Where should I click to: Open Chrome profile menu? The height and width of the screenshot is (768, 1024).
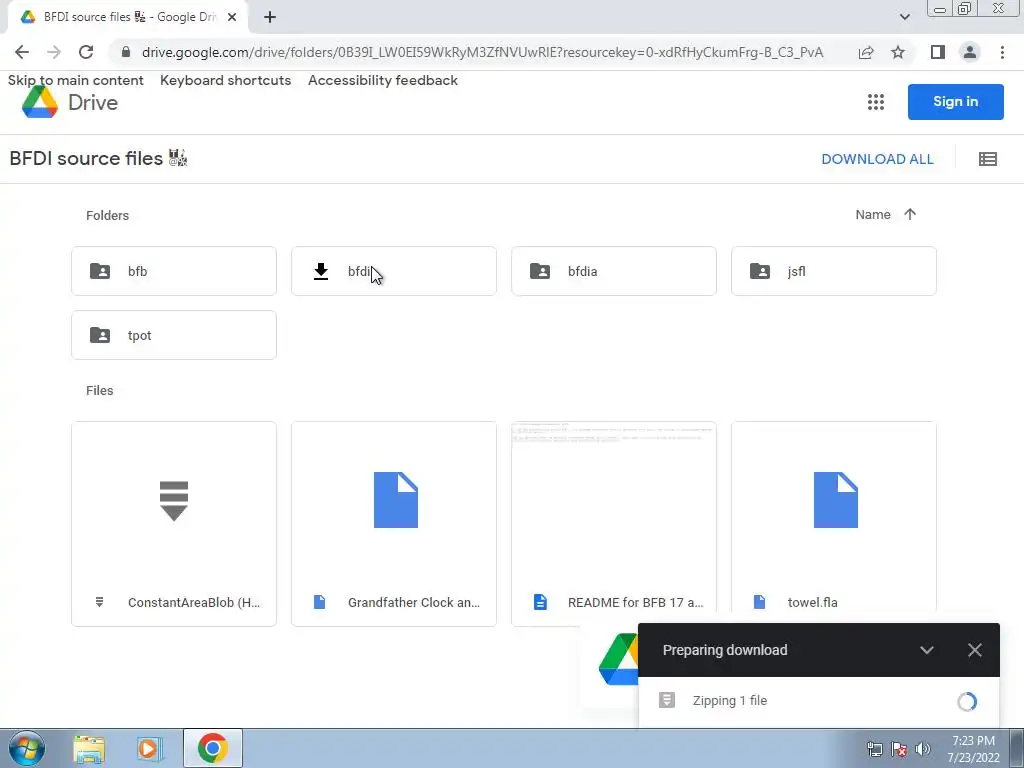pos(970,52)
